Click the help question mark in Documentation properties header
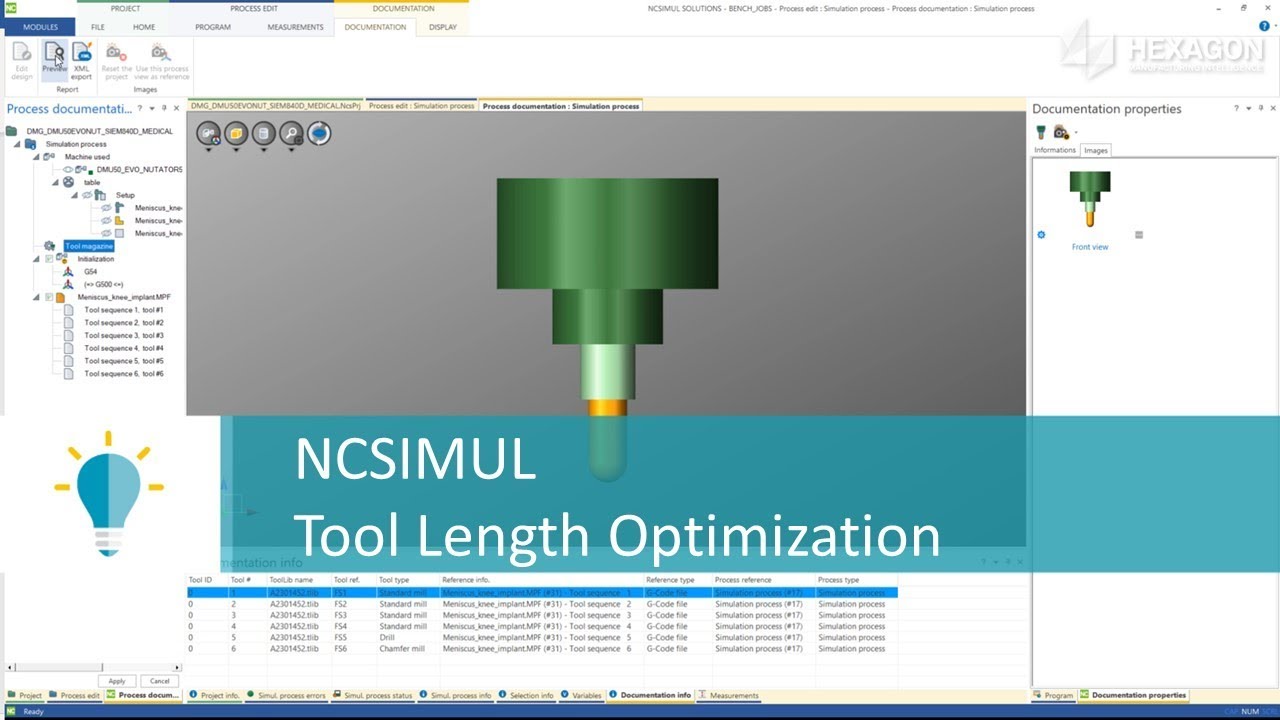Image resolution: width=1280 pixels, height=720 pixels. 1236,108
